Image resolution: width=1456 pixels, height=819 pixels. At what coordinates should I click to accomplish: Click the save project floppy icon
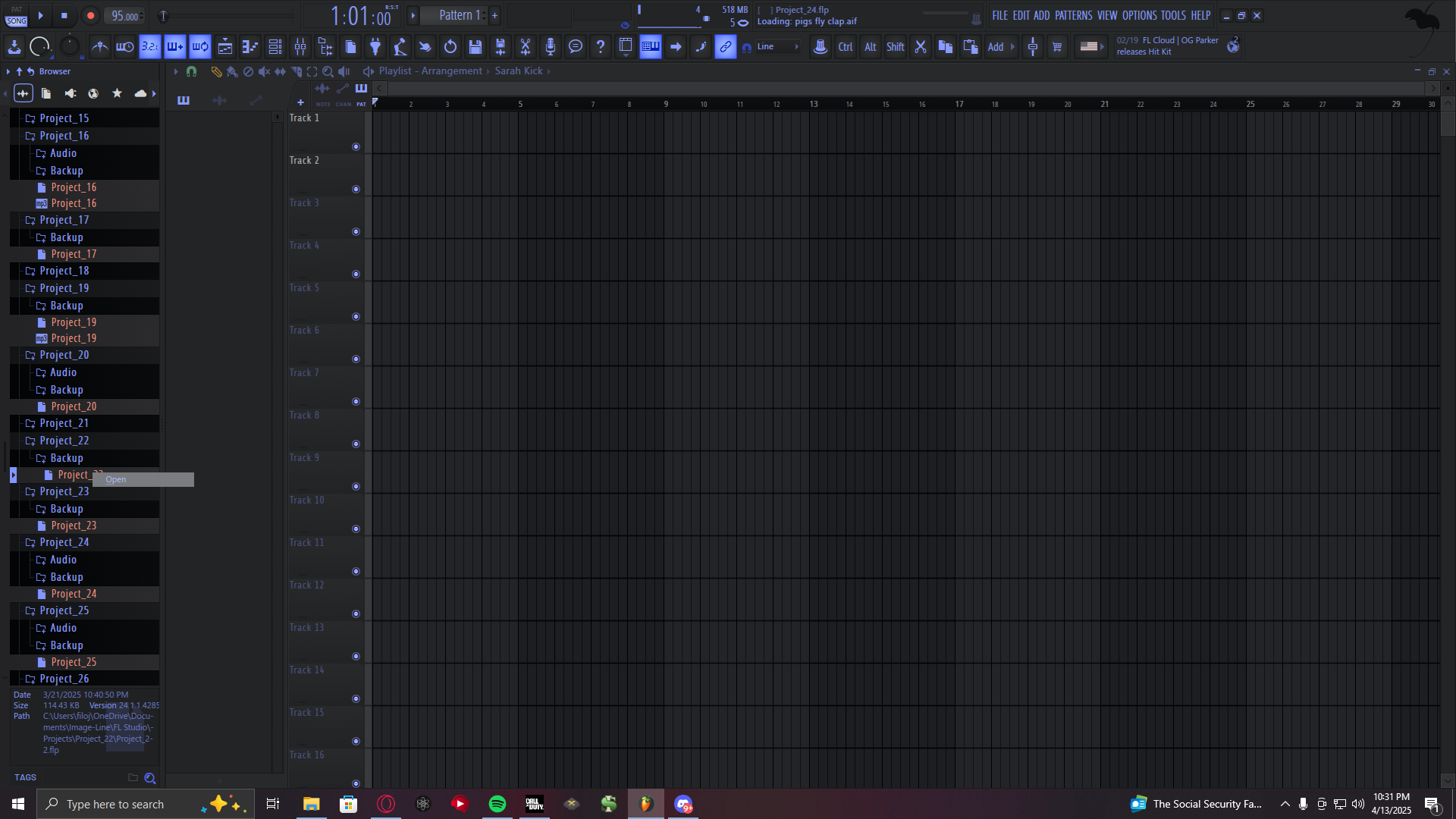tap(475, 47)
